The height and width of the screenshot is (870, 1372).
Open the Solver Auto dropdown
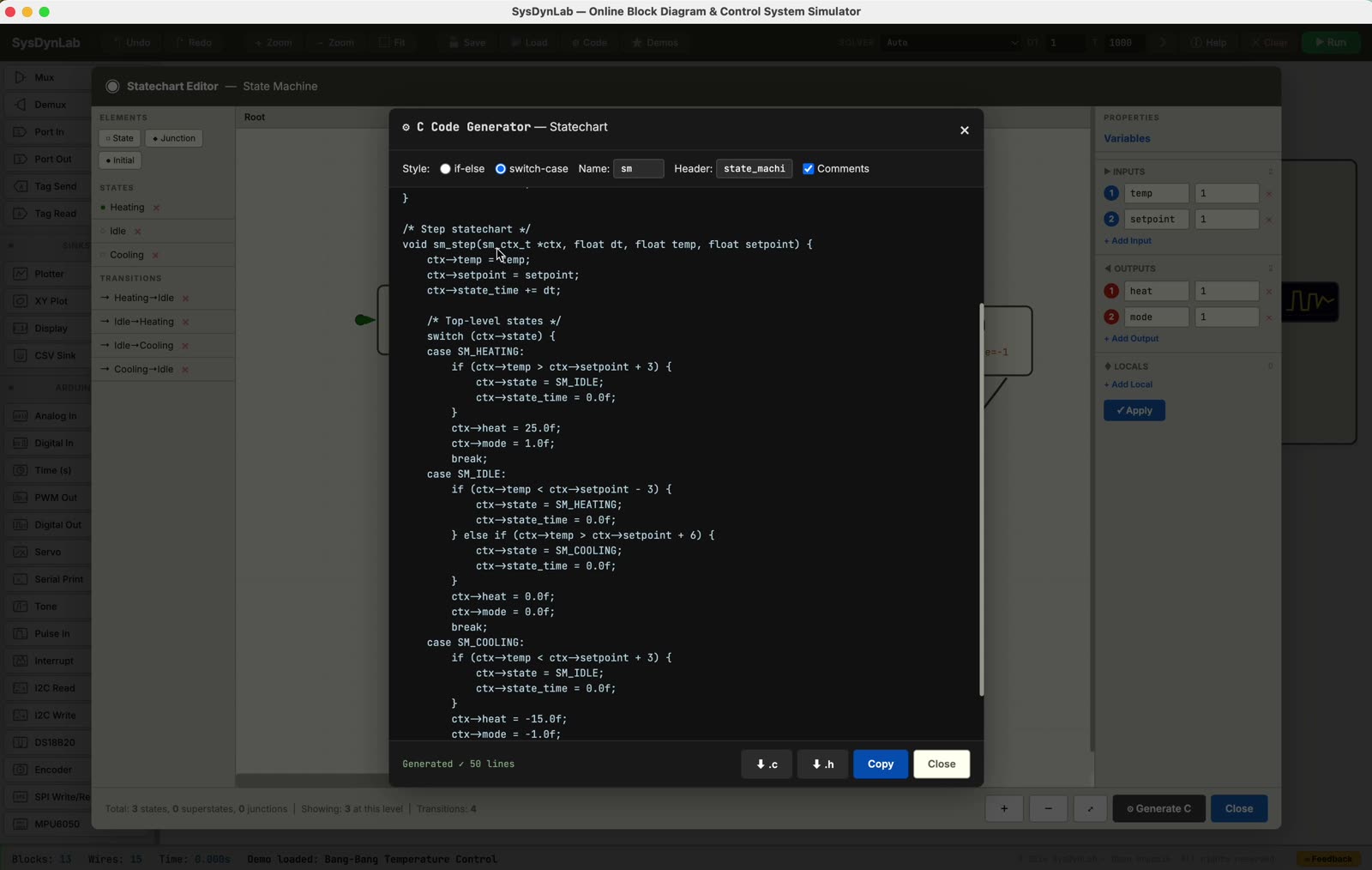point(951,43)
